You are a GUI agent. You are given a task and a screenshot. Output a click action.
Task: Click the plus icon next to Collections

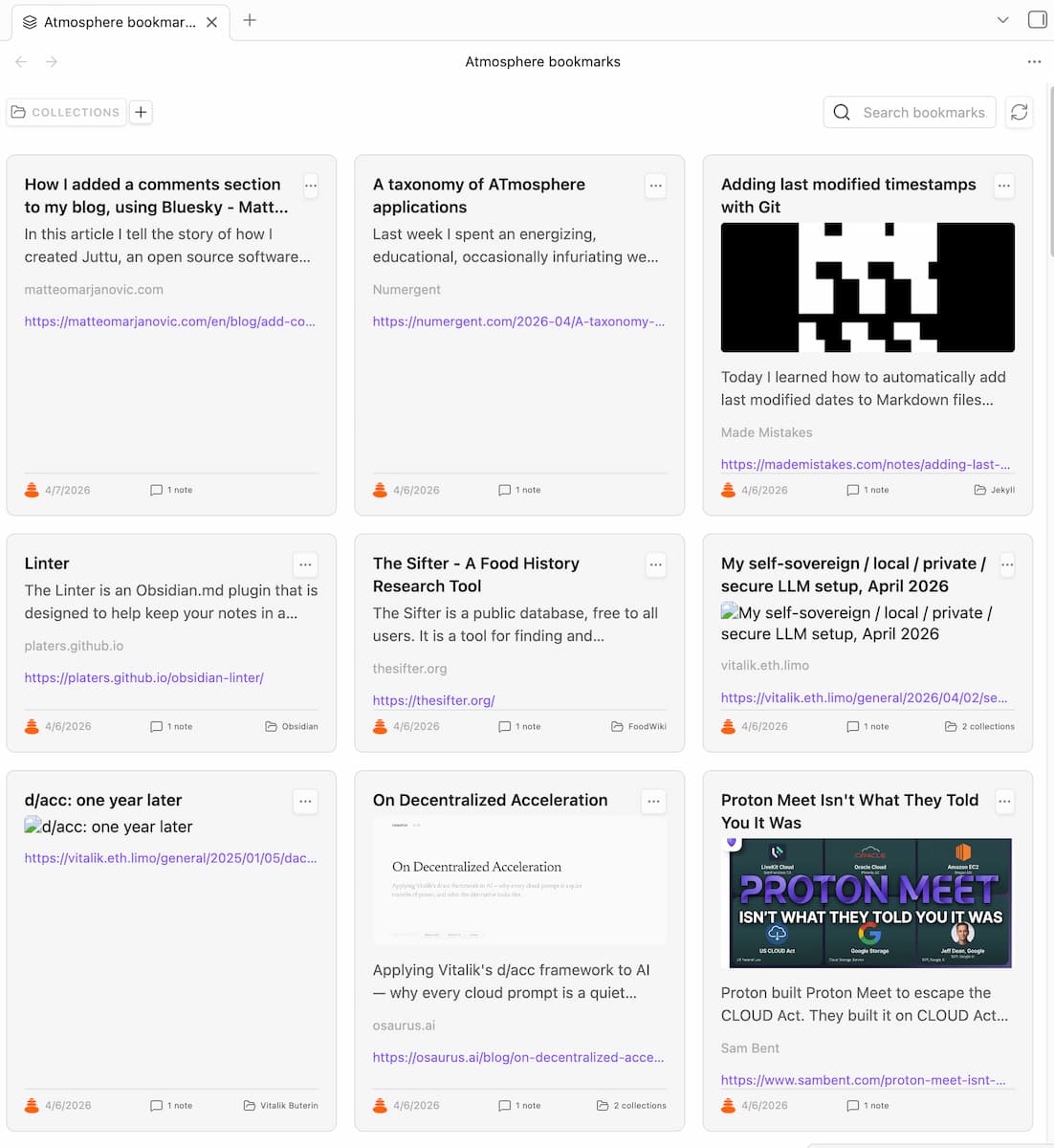coord(141,112)
